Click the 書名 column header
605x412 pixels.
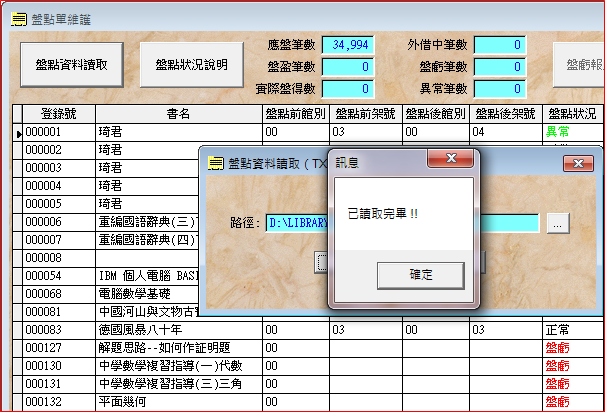click(179, 114)
